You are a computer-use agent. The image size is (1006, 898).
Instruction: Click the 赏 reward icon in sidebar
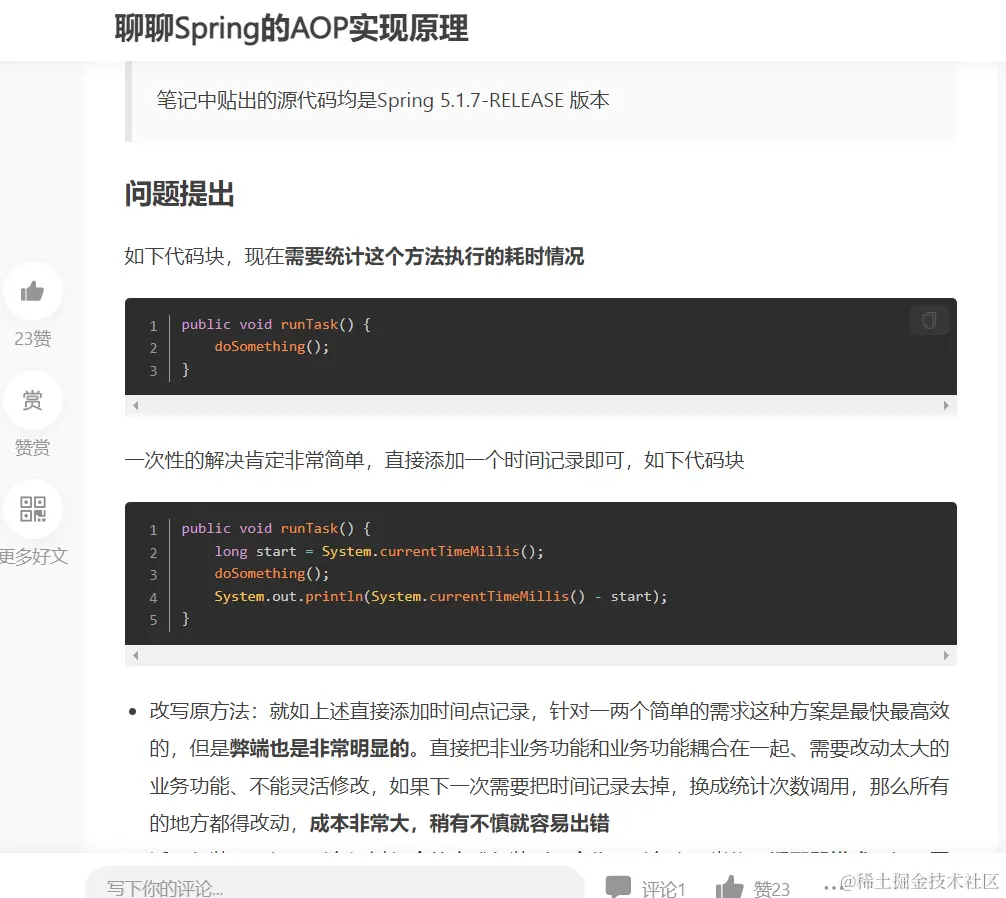[32, 400]
